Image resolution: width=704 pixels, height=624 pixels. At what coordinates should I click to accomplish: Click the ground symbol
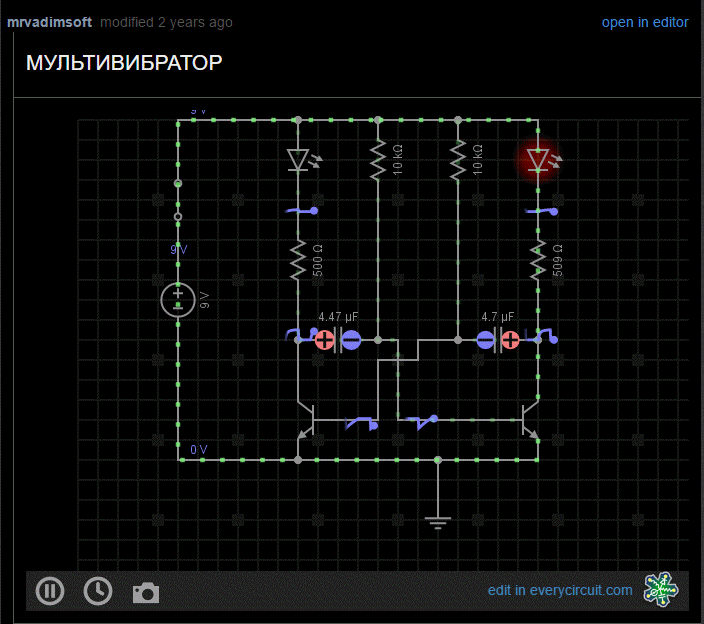[x=438, y=521]
